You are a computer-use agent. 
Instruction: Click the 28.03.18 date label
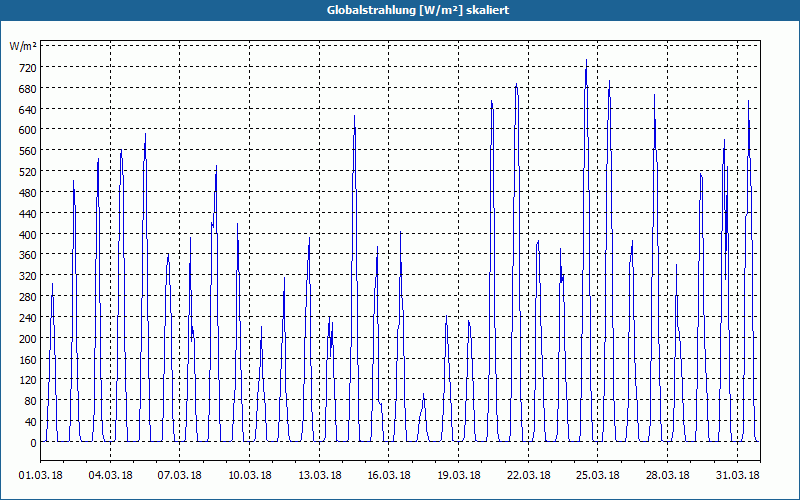coord(667,475)
